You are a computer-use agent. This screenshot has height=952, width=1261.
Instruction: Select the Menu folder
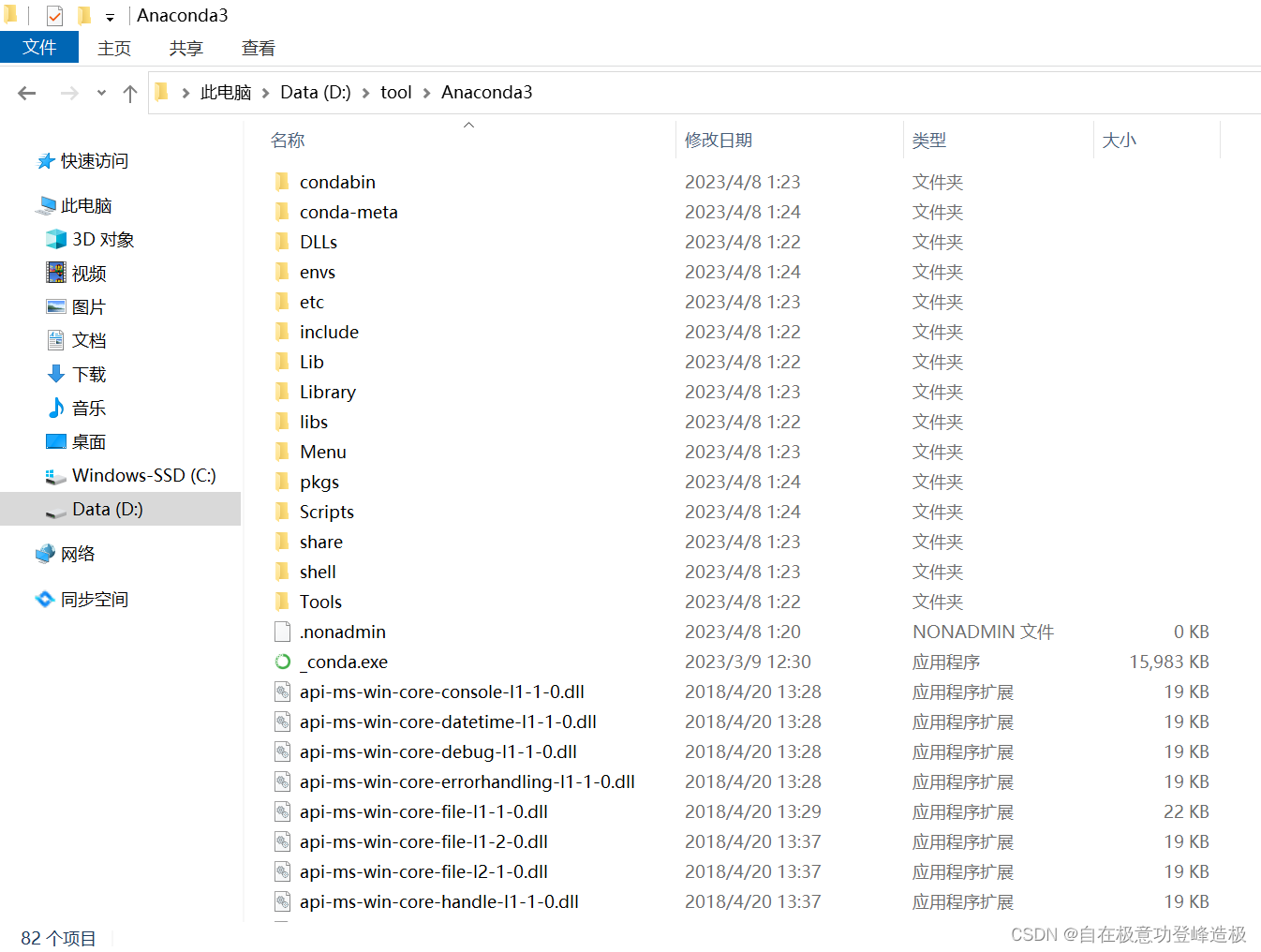pyautogui.click(x=323, y=452)
